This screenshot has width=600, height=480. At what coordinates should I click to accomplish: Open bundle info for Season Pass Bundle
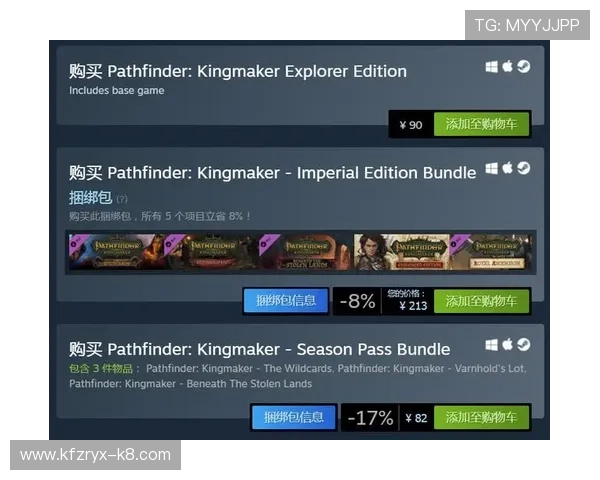click(x=293, y=417)
